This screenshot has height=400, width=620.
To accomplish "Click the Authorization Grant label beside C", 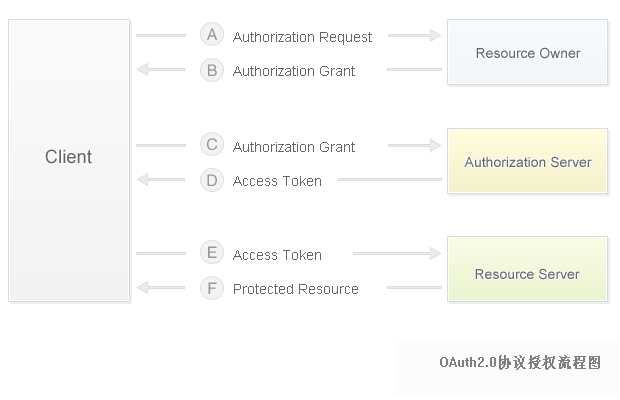I will [x=294, y=147].
